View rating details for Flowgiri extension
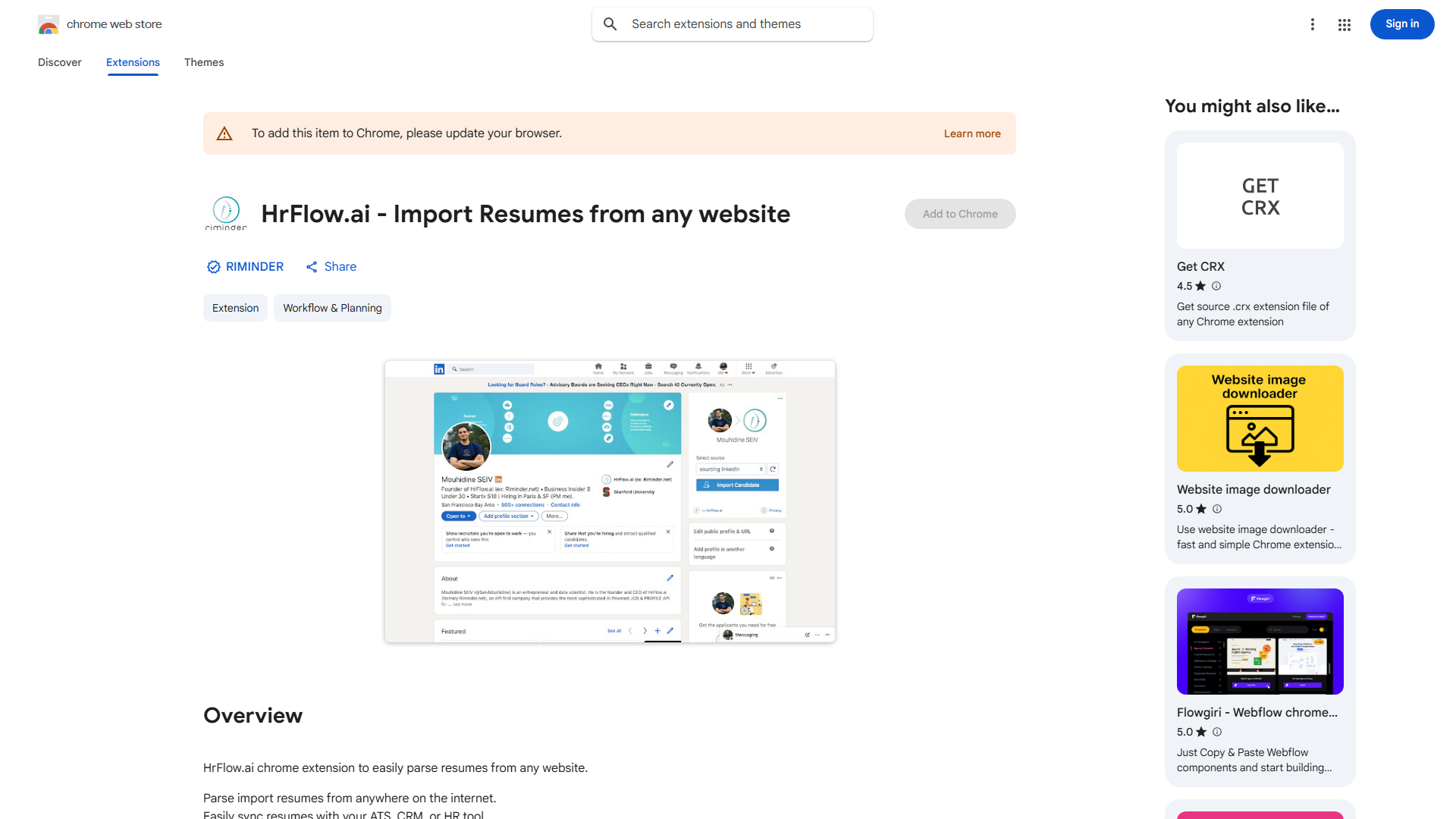 coord(1217,732)
